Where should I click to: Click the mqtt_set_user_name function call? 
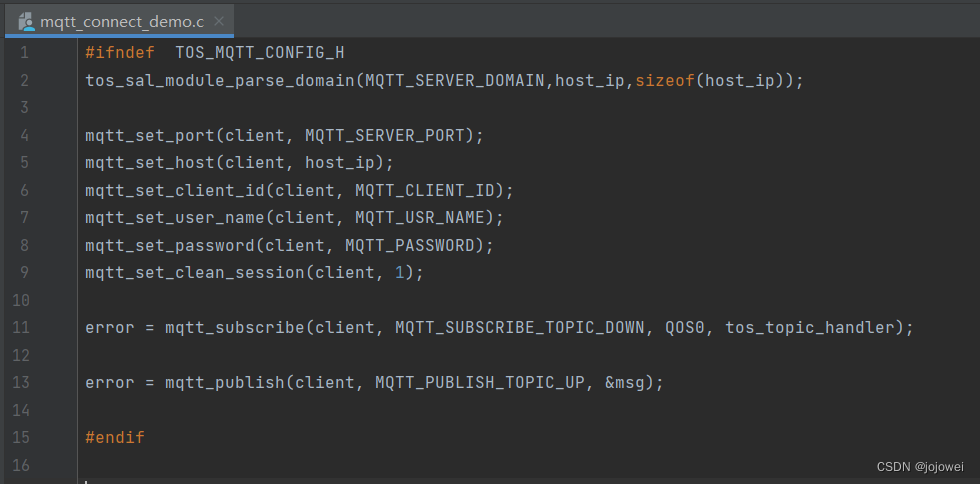coord(175,218)
